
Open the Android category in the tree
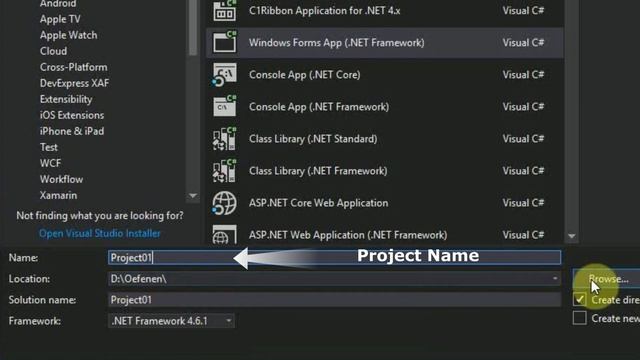(x=58, y=4)
